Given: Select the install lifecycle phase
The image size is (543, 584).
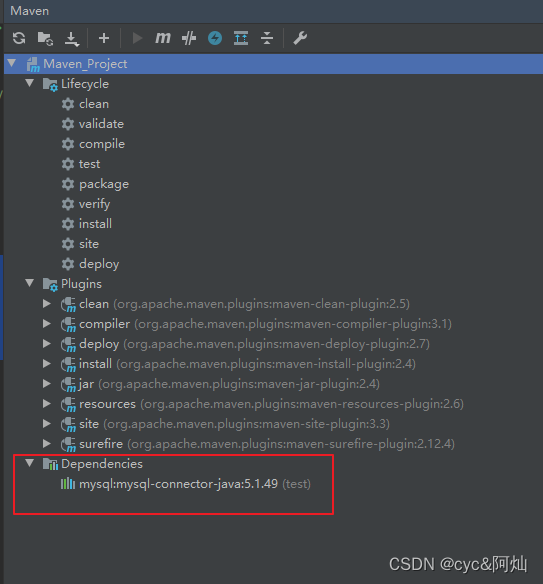Looking at the screenshot, I should pyautogui.click(x=95, y=224).
